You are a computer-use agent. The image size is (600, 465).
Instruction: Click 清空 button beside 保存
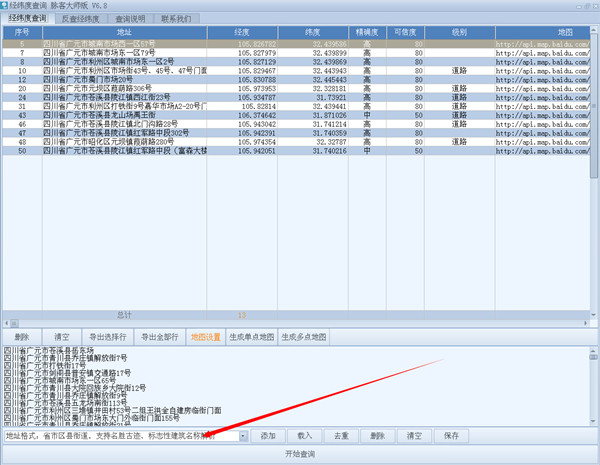pos(414,436)
